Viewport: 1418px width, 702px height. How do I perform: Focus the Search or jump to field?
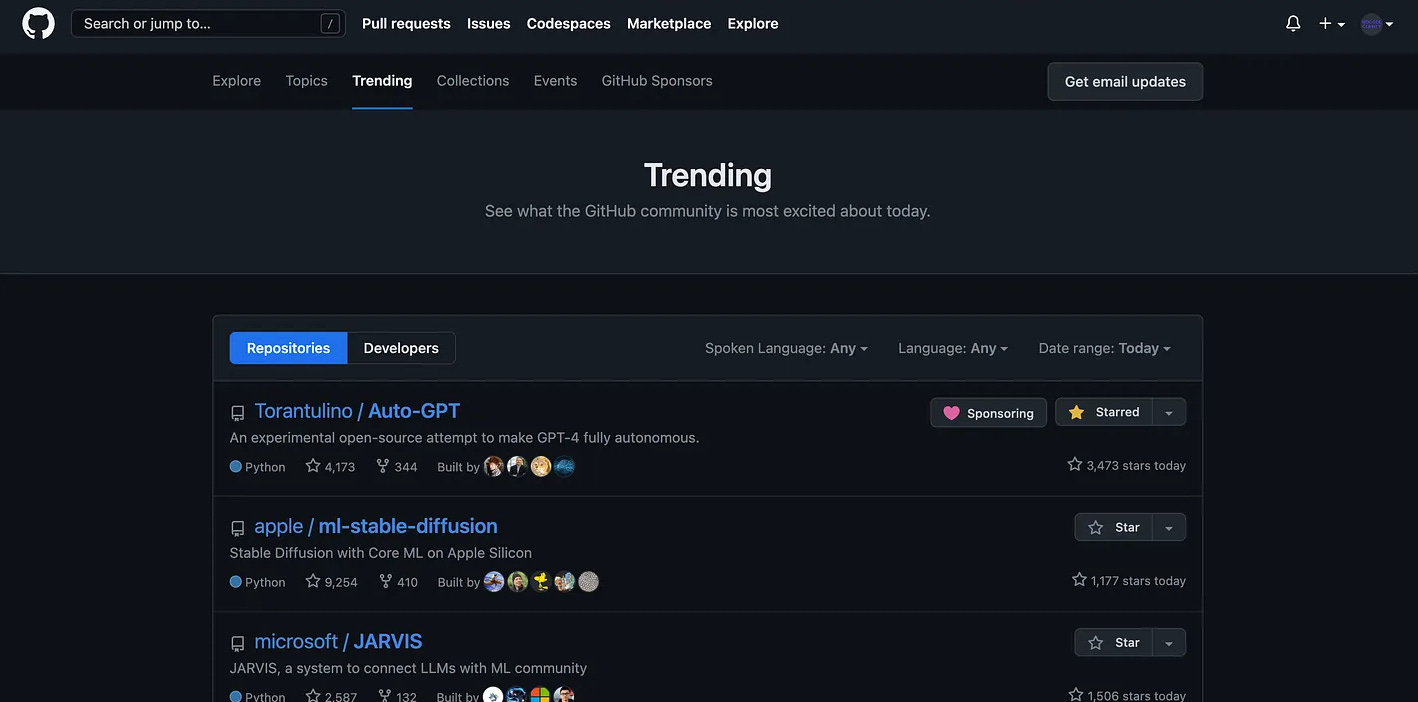tap(208, 23)
